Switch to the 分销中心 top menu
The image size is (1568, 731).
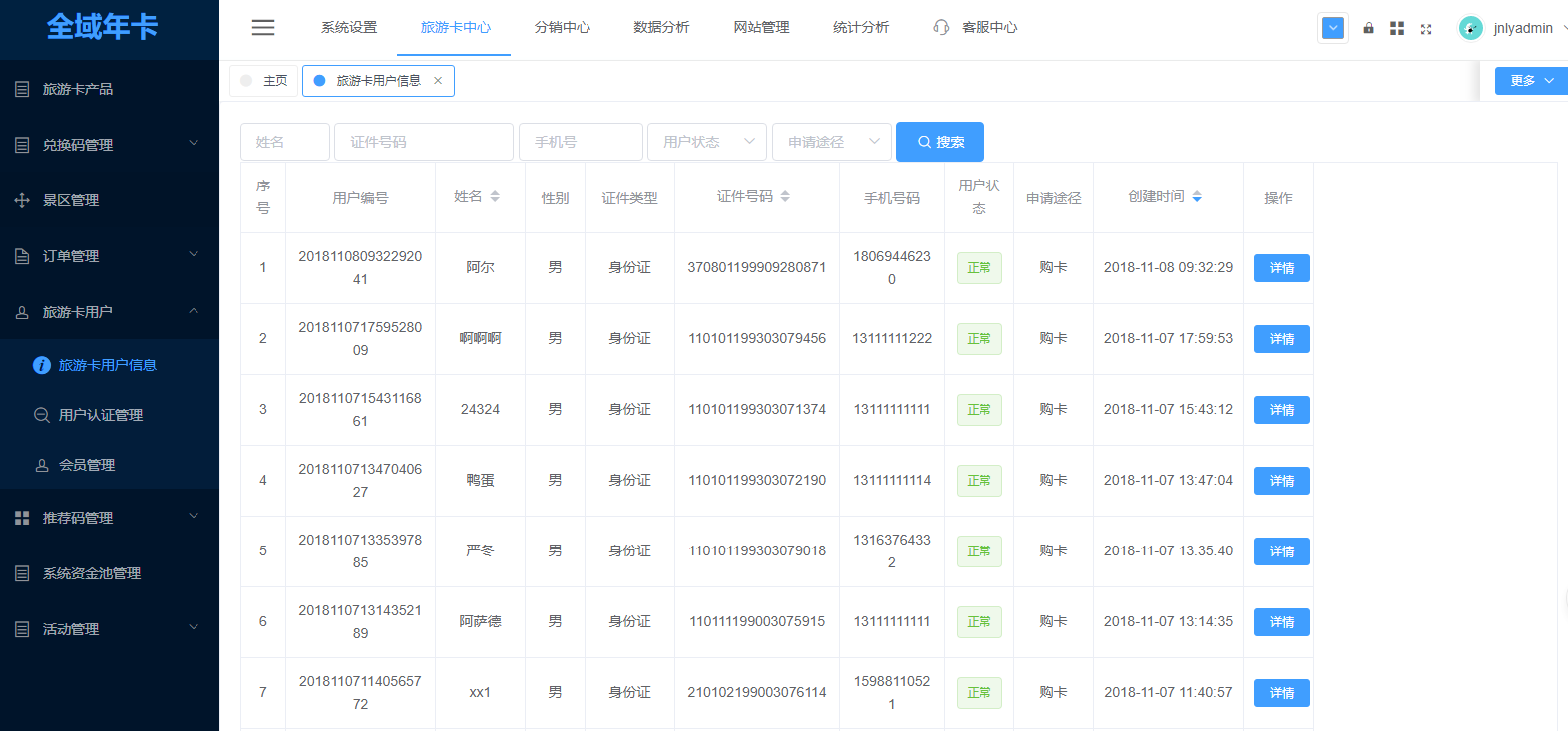tap(562, 27)
